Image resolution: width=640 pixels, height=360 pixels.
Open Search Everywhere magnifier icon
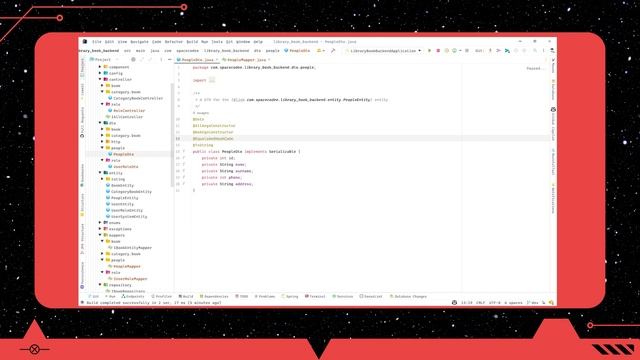tap(535, 51)
